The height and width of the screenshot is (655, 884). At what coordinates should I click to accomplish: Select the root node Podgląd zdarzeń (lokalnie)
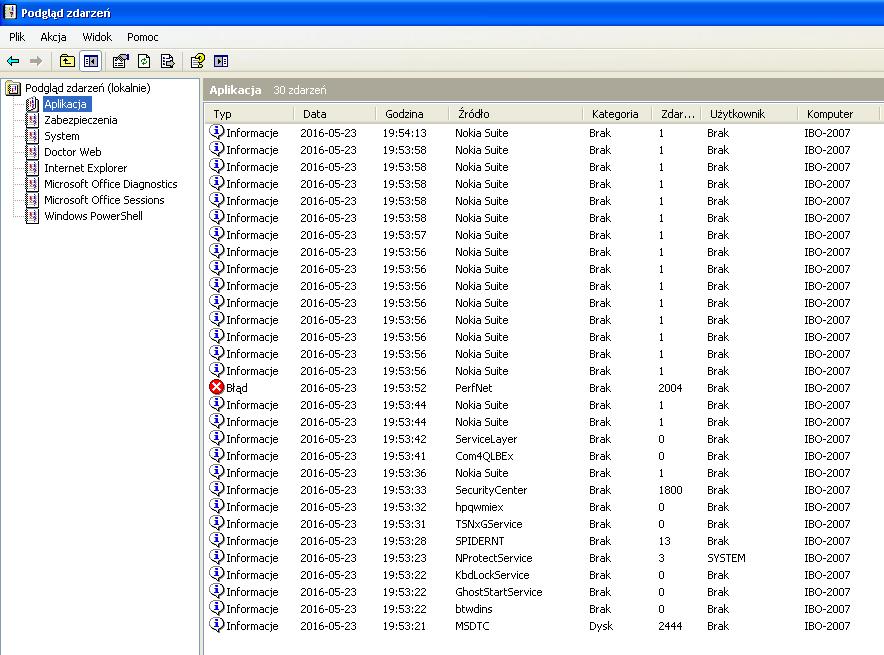coord(87,88)
